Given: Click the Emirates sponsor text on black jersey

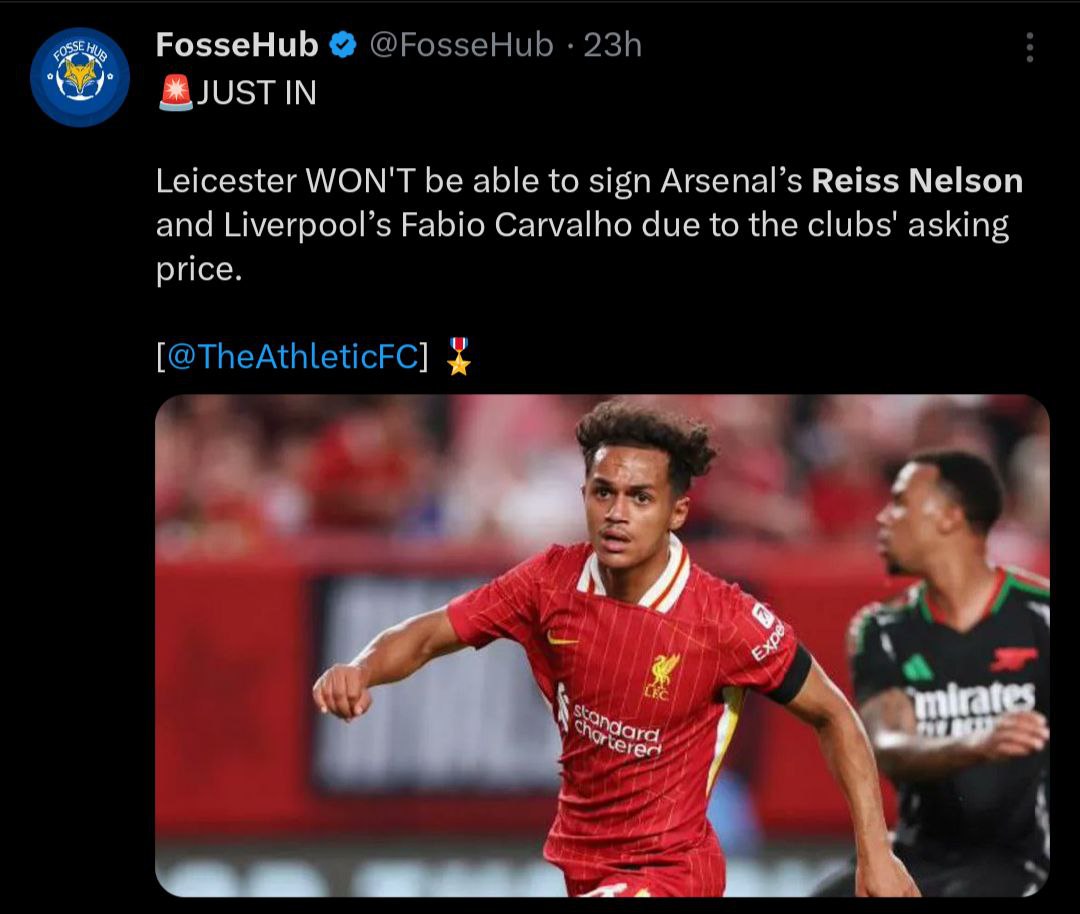Looking at the screenshot, I should tap(970, 700).
